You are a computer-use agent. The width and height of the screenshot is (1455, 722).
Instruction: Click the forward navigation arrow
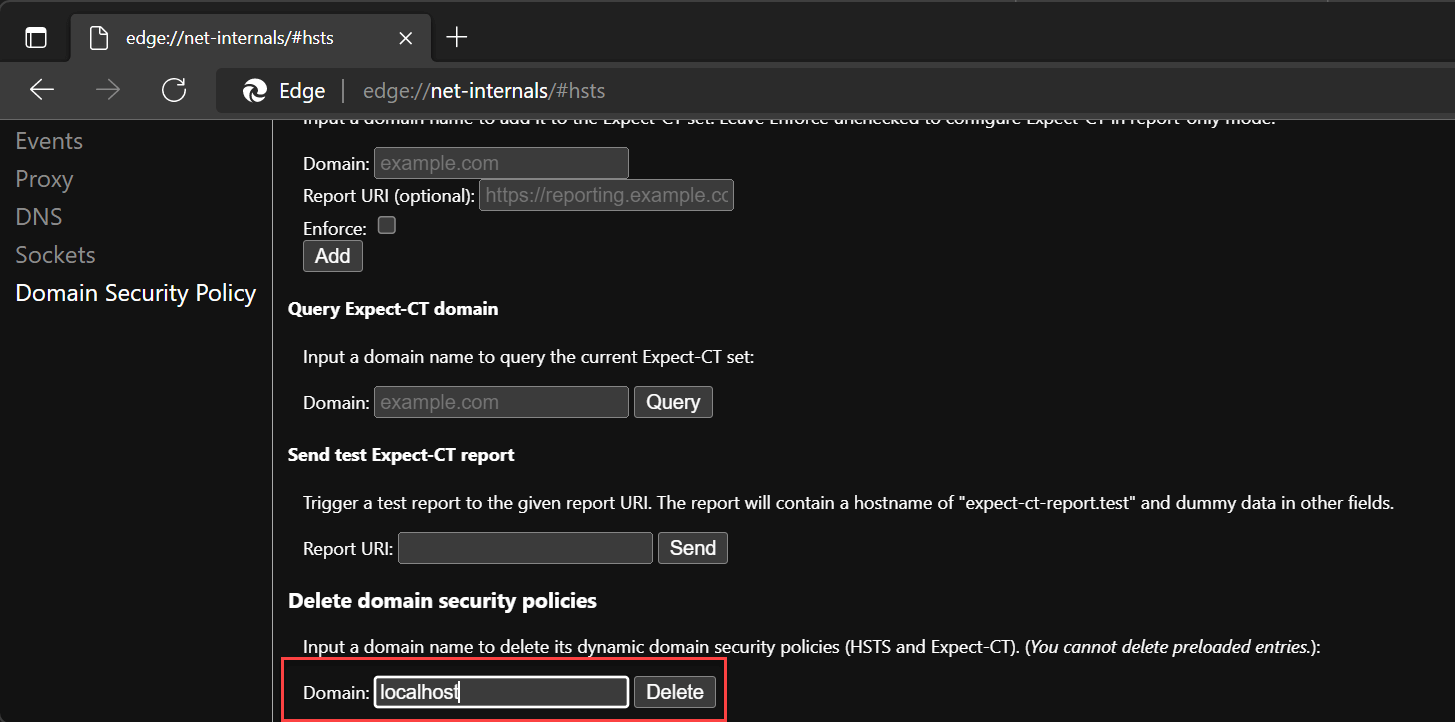pos(108,91)
